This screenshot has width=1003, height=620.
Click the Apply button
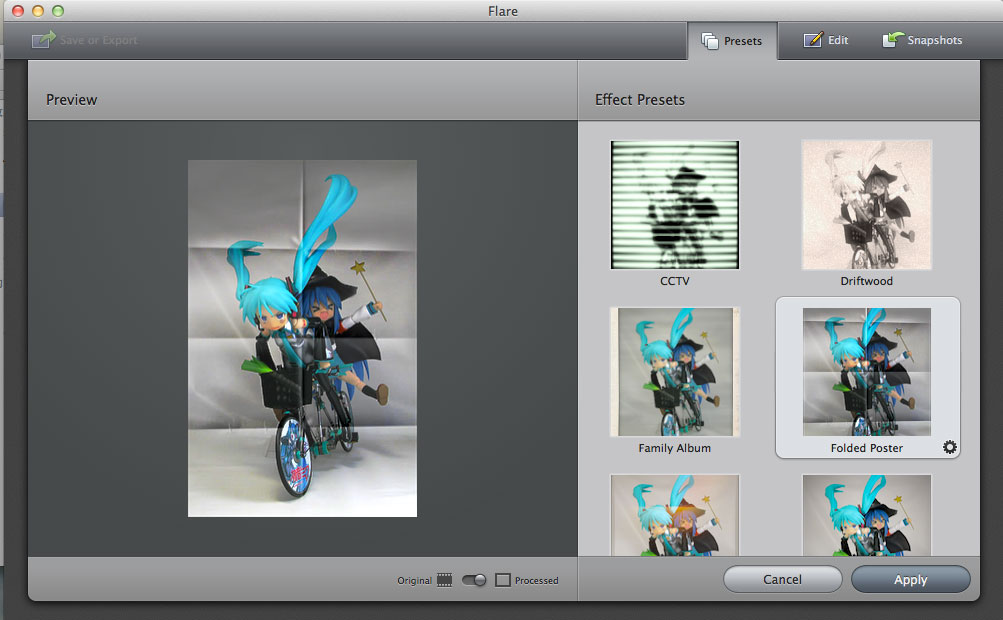pos(910,579)
